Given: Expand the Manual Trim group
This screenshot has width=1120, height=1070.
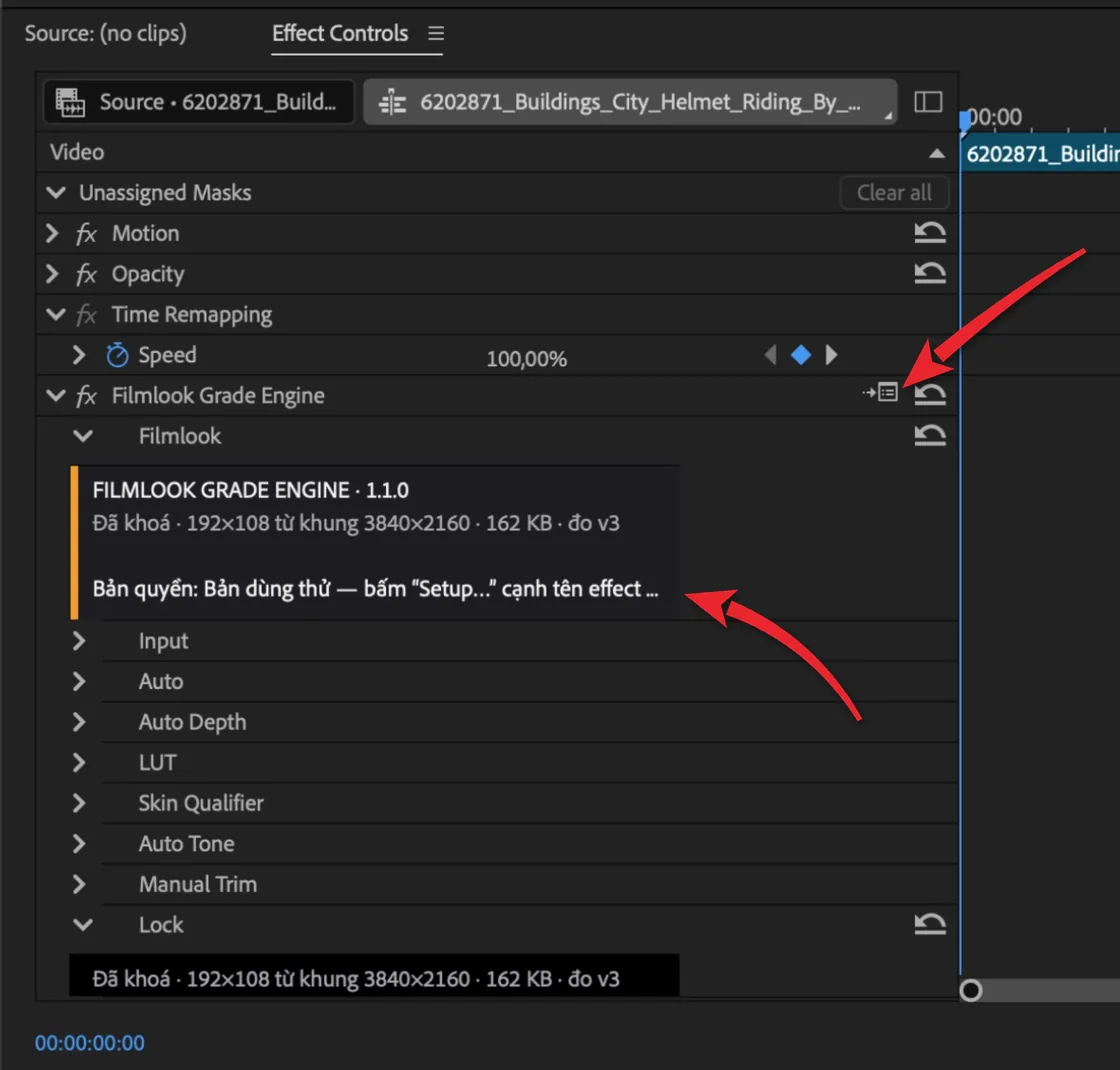Looking at the screenshot, I should tap(79, 884).
